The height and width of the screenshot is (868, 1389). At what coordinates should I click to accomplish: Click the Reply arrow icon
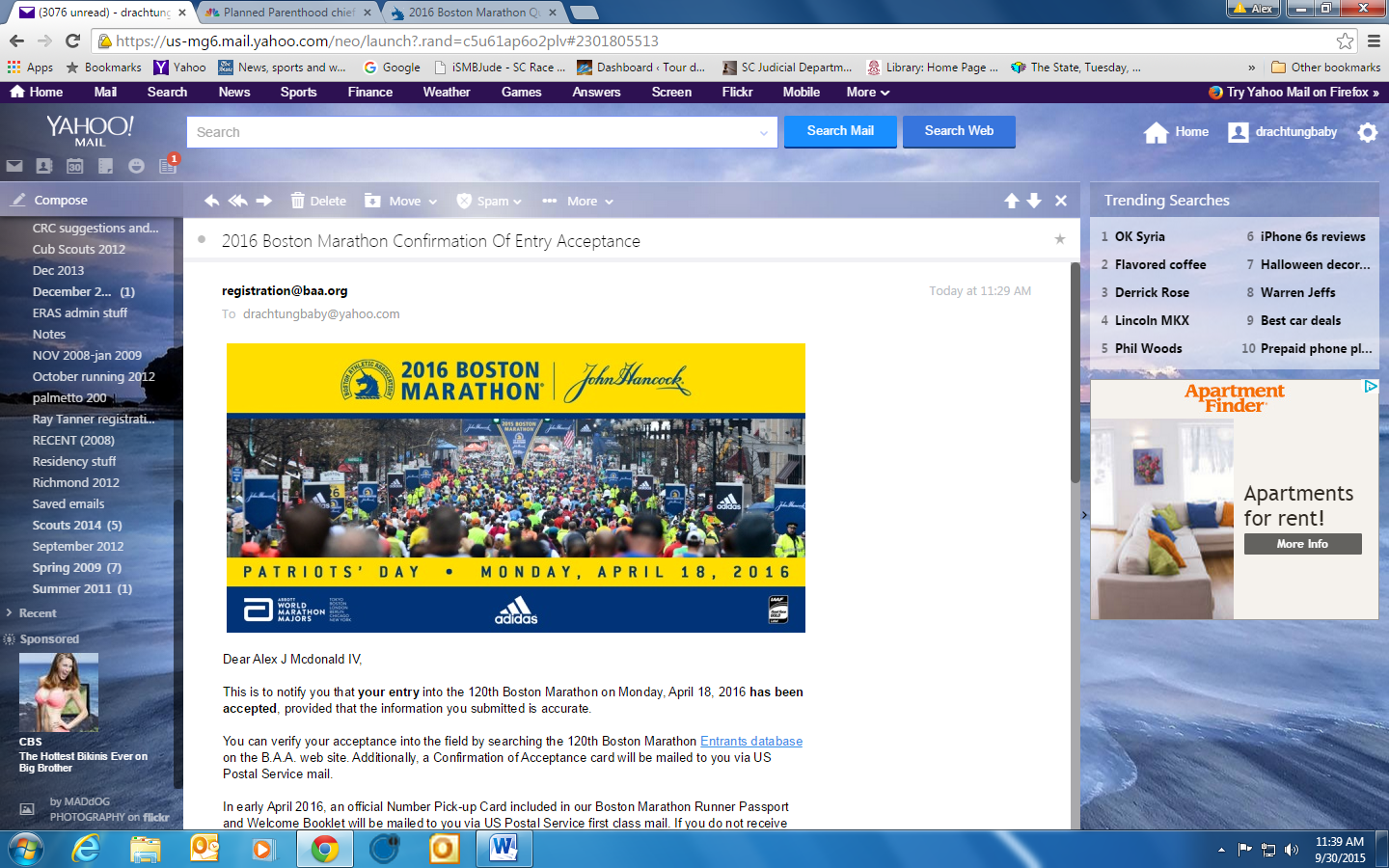point(211,201)
